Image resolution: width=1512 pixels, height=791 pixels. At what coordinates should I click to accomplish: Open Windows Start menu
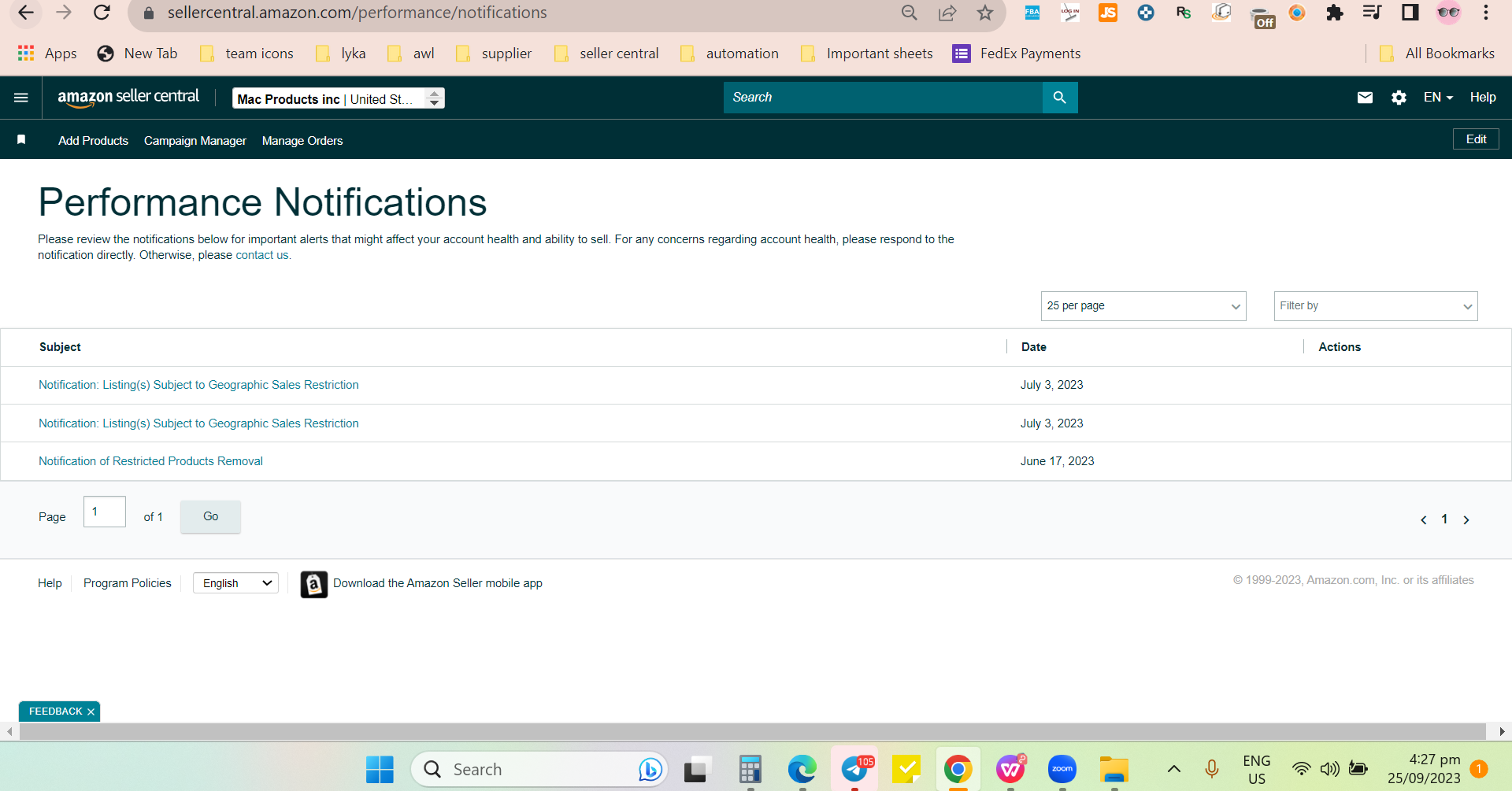click(x=380, y=770)
